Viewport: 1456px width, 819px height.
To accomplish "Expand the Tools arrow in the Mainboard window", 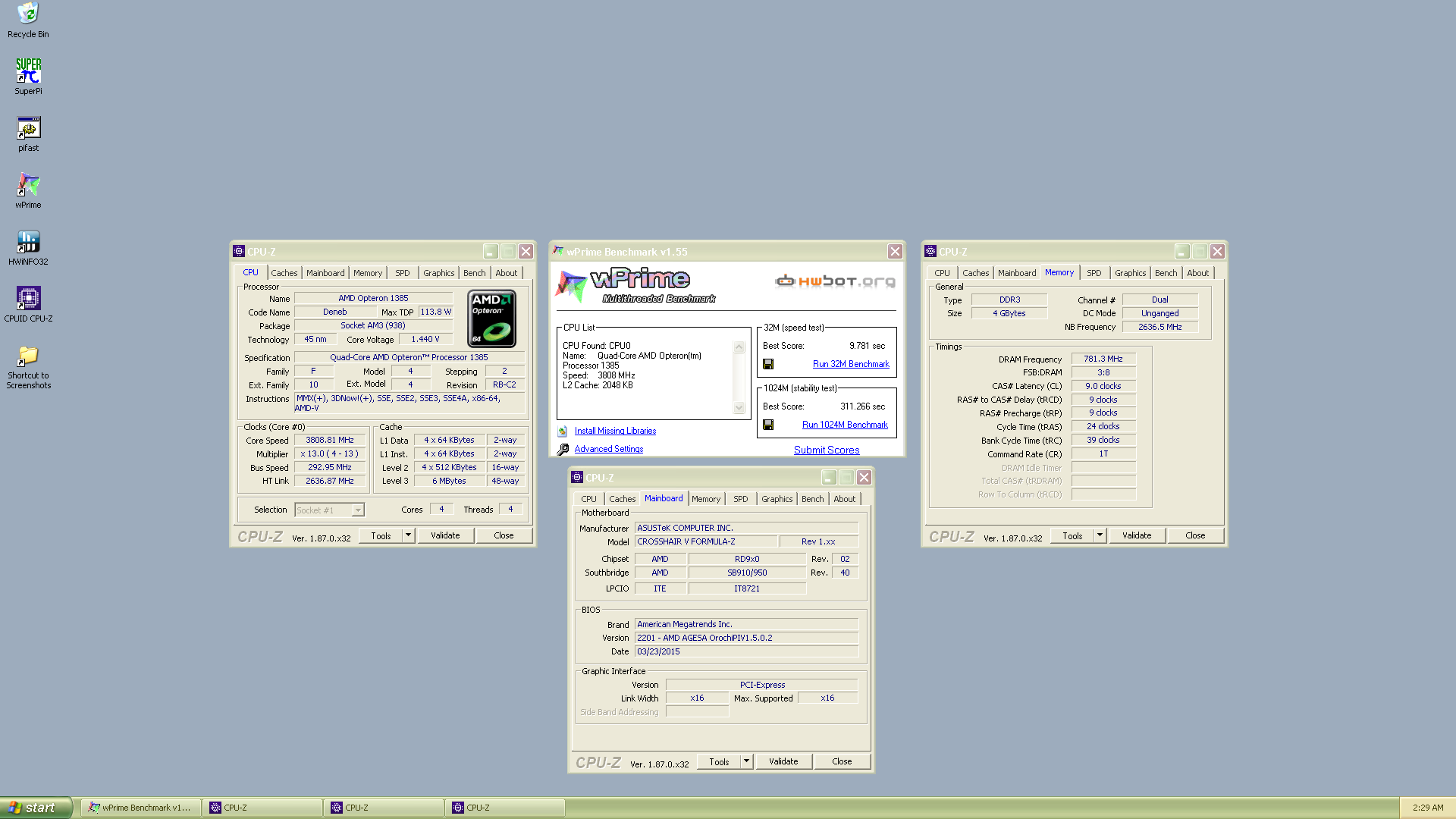I will pos(746,761).
